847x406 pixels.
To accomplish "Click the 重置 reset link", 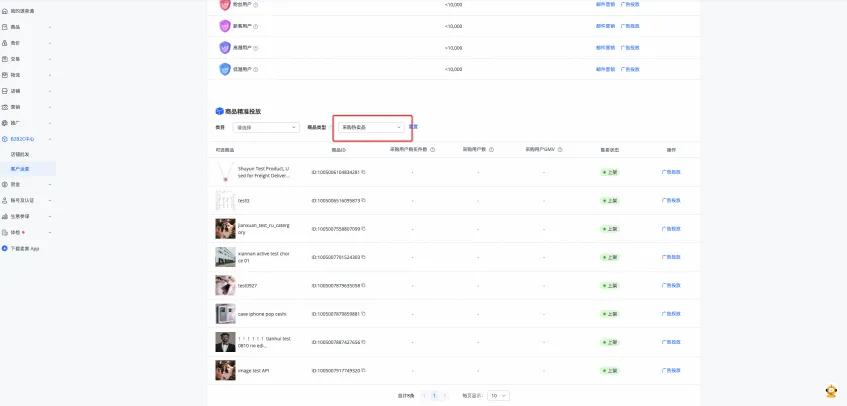I will pos(413,127).
